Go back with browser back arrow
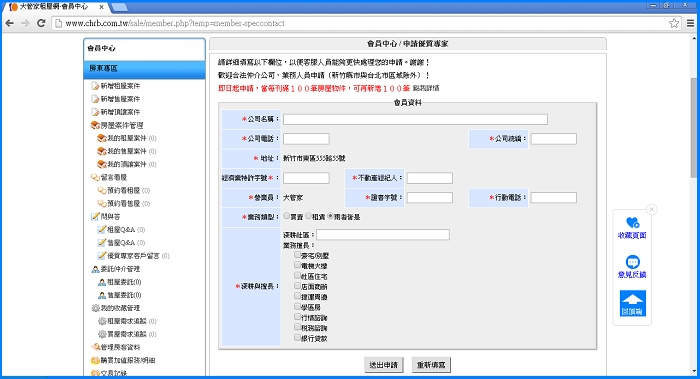 9,23
